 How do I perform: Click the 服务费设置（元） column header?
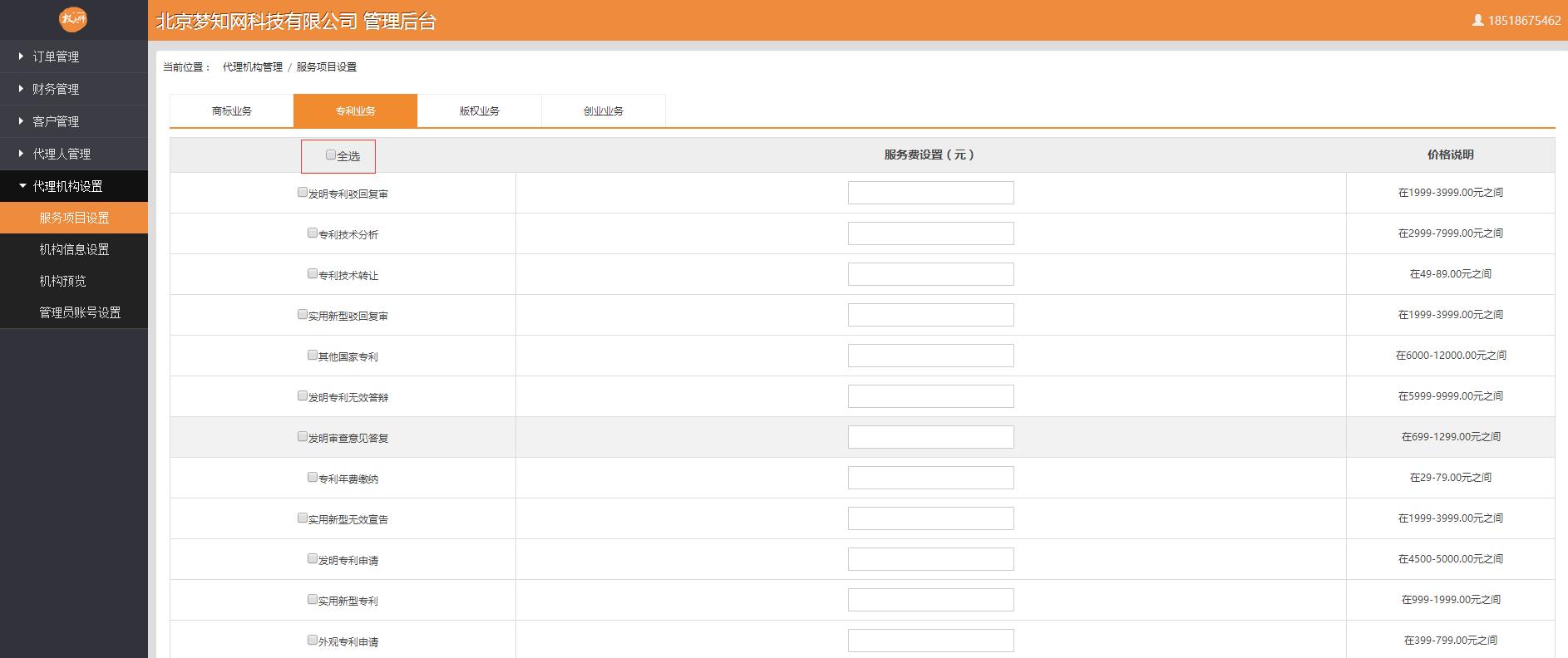pyautogui.click(x=930, y=155)
